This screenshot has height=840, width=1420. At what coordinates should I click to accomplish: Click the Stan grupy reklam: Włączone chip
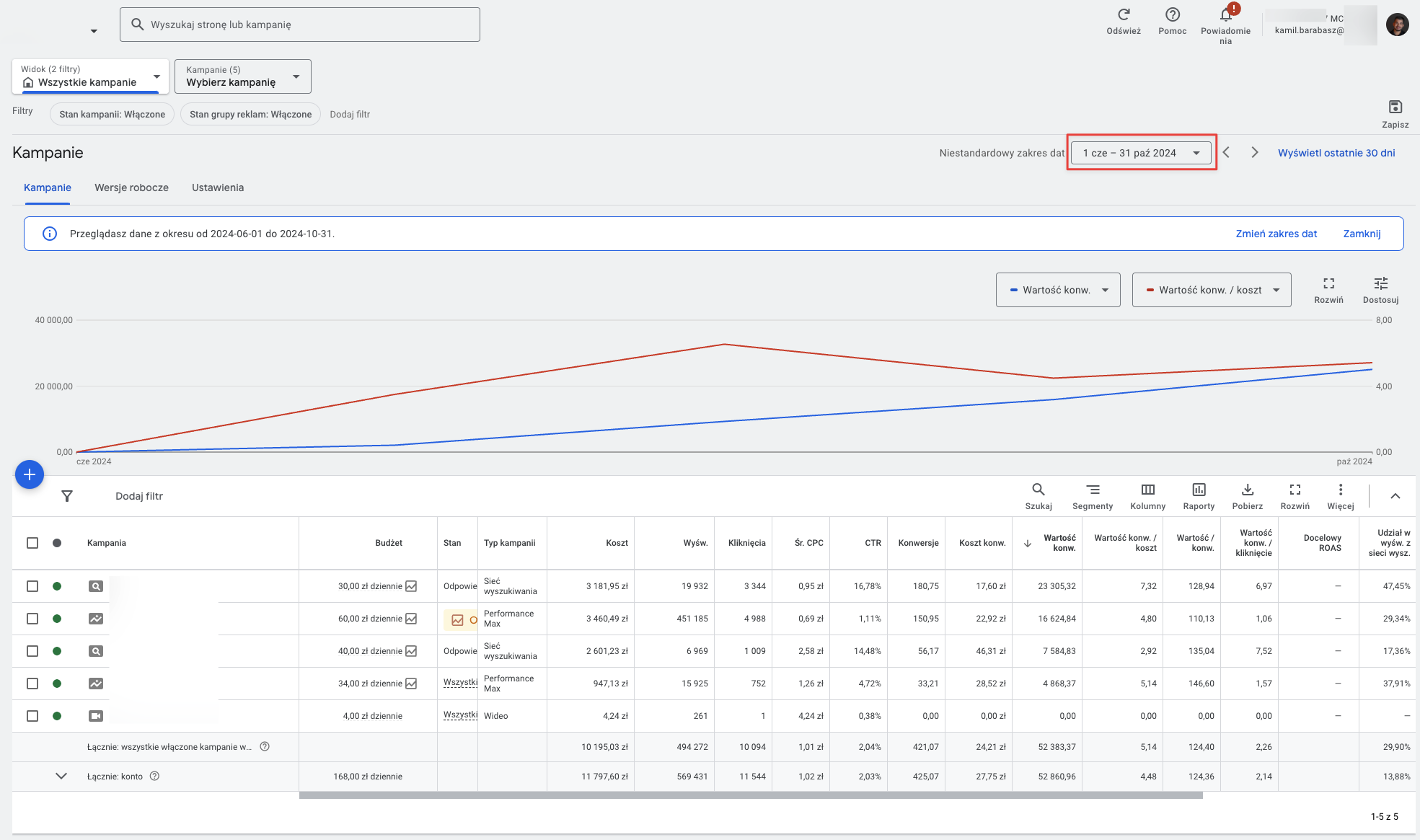click(250, 114)
